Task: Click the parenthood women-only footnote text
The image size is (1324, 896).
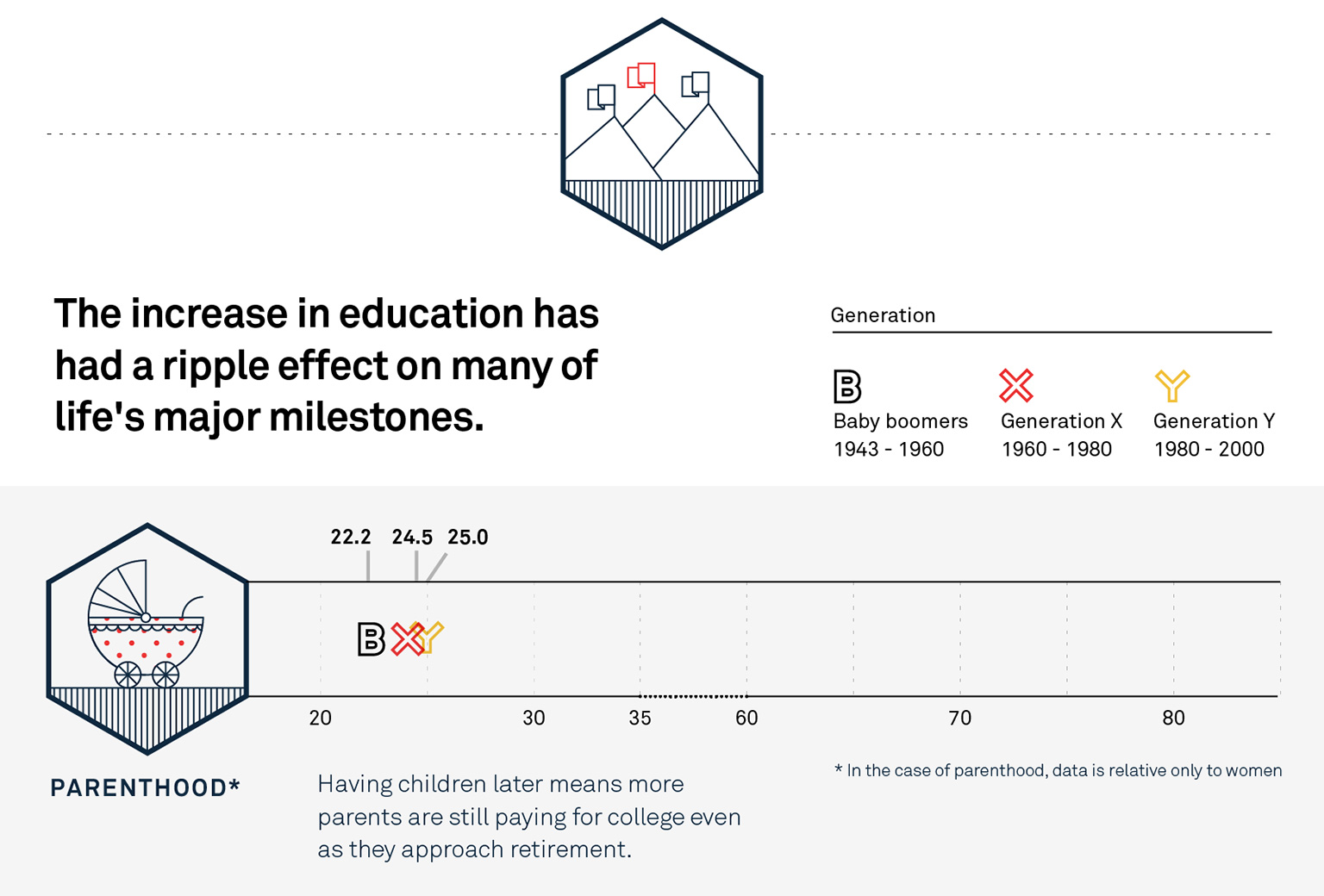Action: click(1058, 770)
